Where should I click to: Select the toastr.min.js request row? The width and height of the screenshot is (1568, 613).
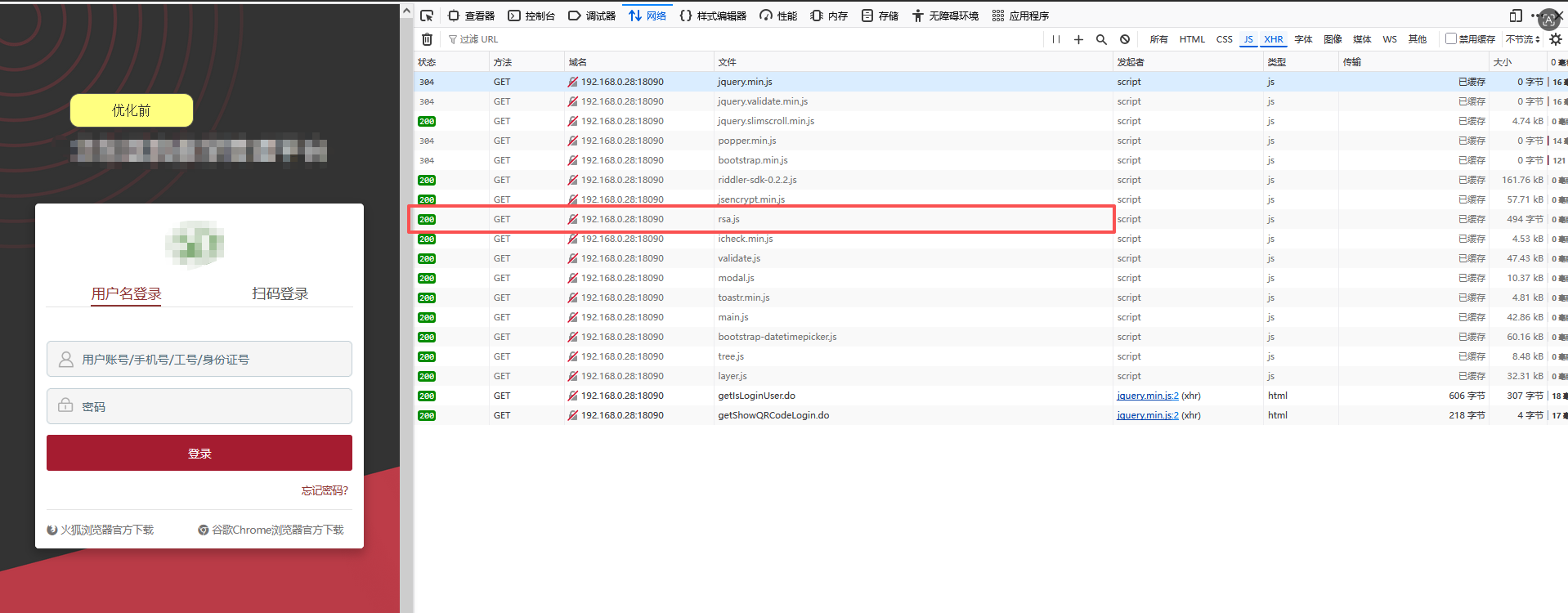pos(991,298)
